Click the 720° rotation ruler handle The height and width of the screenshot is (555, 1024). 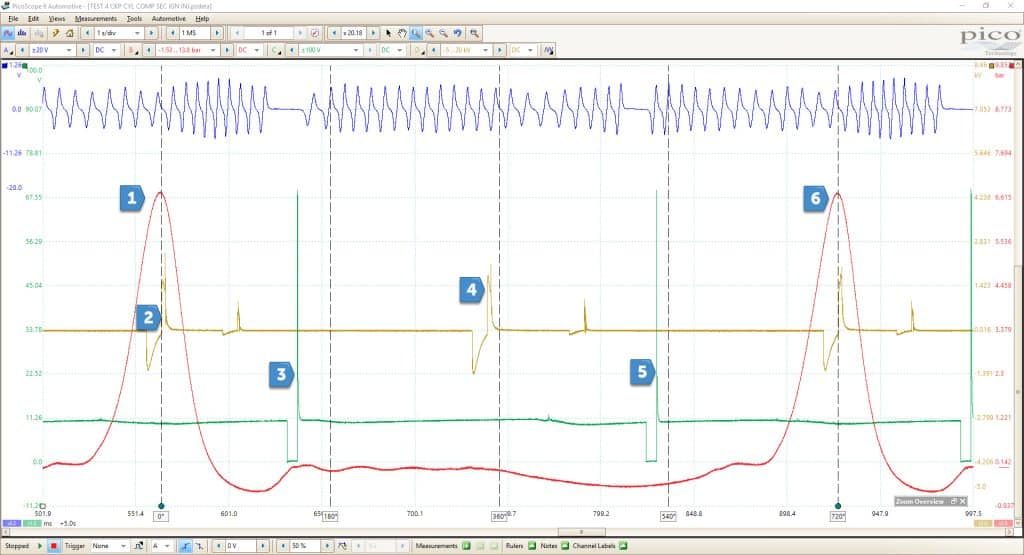(838, 505)
